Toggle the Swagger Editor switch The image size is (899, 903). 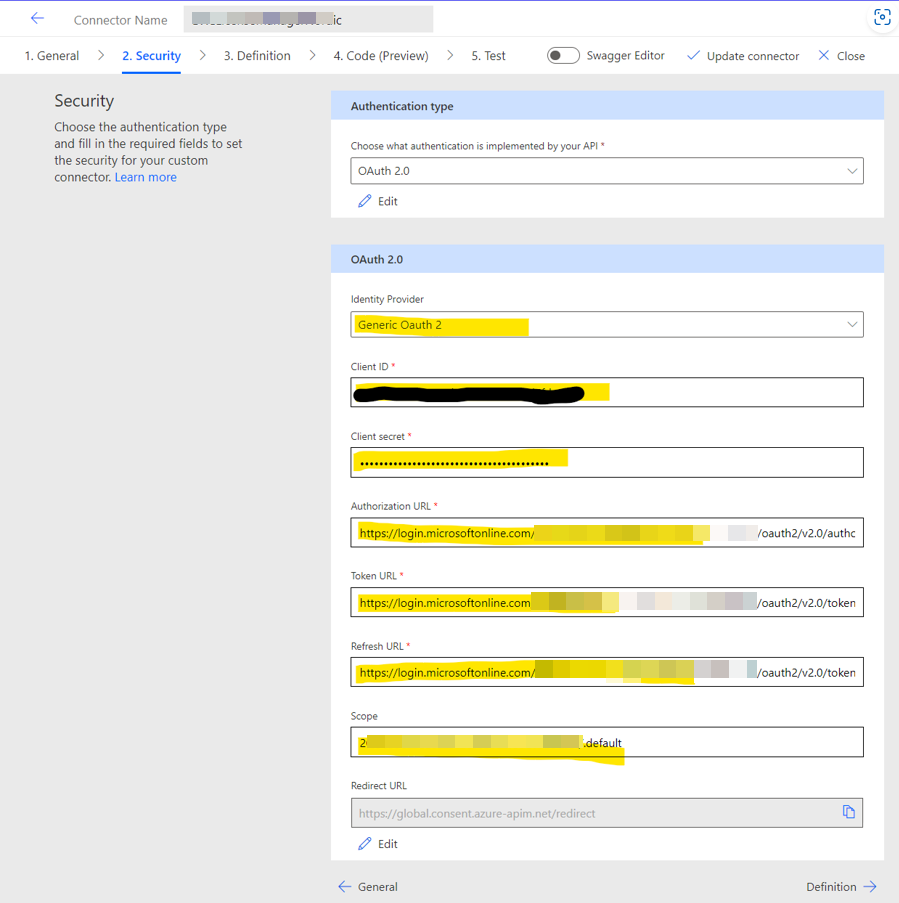[x=563, y=56]
